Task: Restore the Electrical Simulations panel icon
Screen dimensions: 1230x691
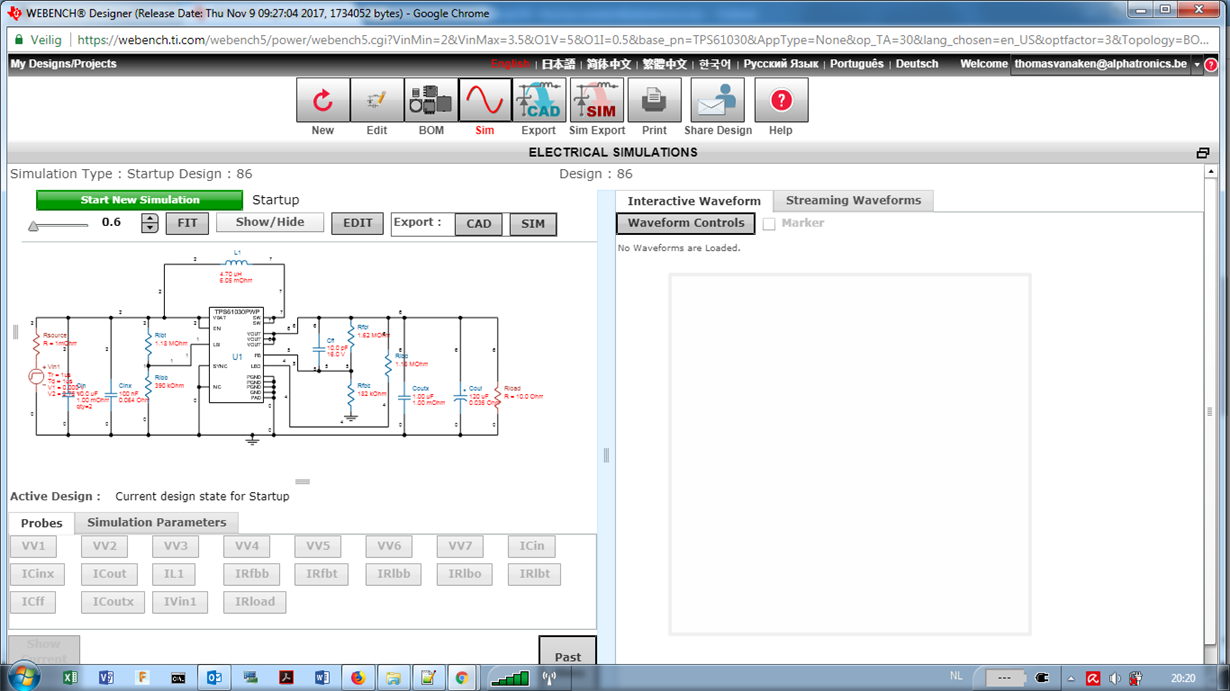Action: coord(1202,153)
